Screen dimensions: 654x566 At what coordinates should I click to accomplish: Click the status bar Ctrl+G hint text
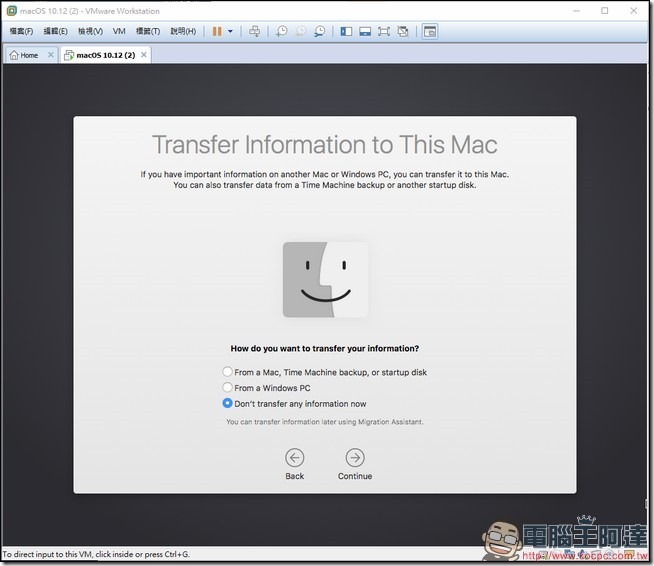click(x=96, y=554)
